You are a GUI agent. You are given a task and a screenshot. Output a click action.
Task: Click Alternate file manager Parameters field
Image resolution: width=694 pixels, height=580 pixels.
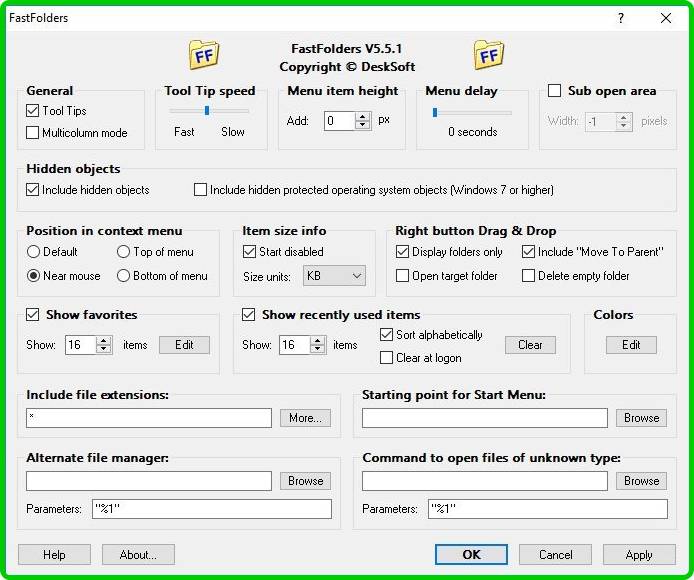pyautogui.click(x=212, y=509)
